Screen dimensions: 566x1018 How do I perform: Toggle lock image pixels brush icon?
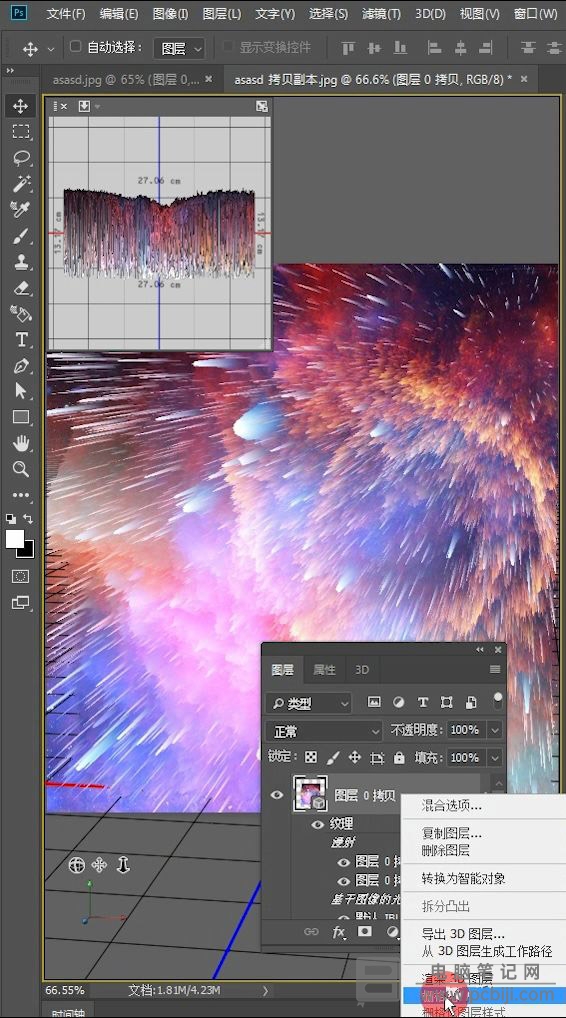click(x=333, y=758)
